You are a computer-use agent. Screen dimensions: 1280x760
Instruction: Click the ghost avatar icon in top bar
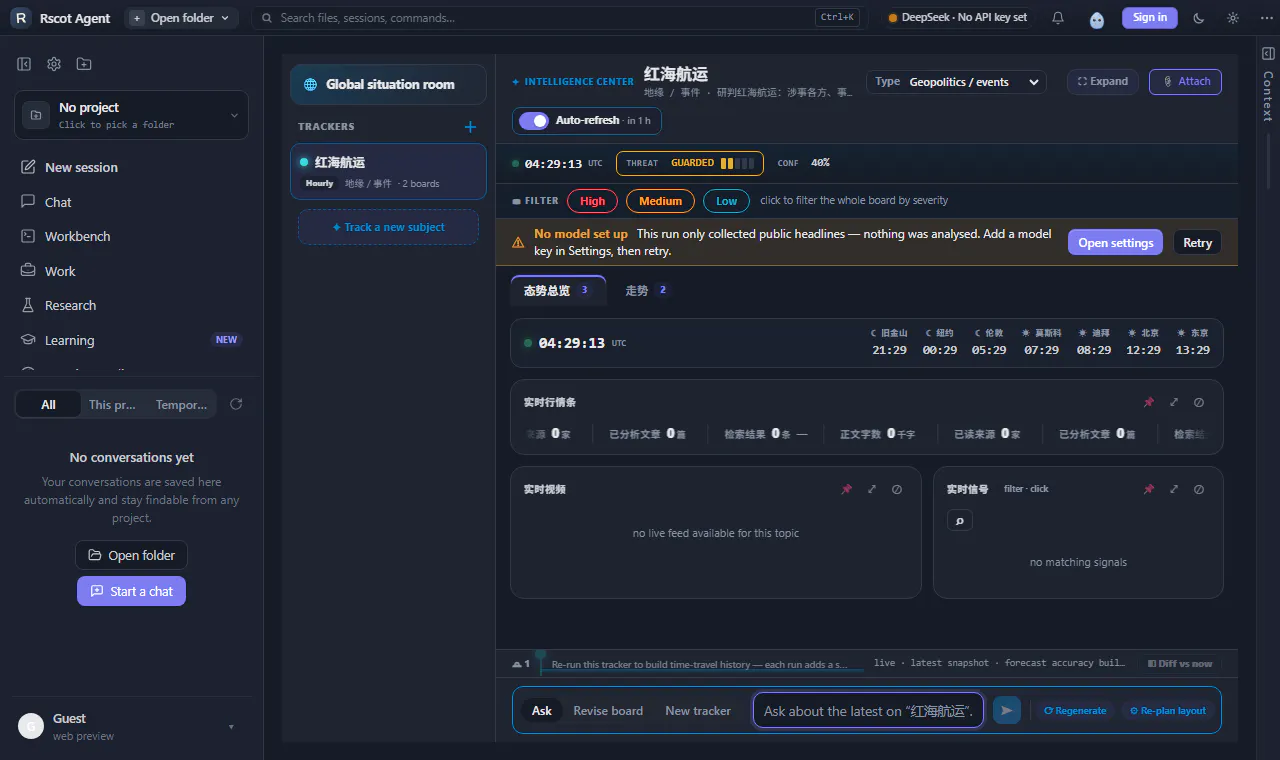[x=1097, y=19]
